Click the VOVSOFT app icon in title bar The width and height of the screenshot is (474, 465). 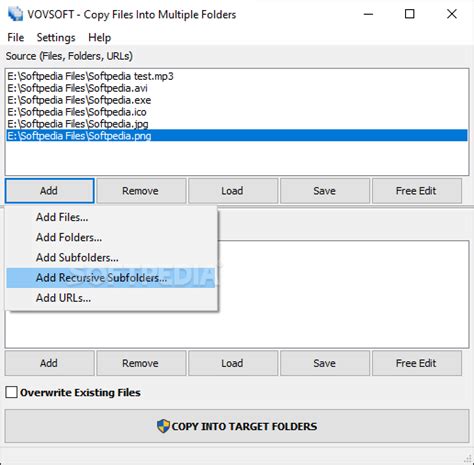tap(15, 14)
